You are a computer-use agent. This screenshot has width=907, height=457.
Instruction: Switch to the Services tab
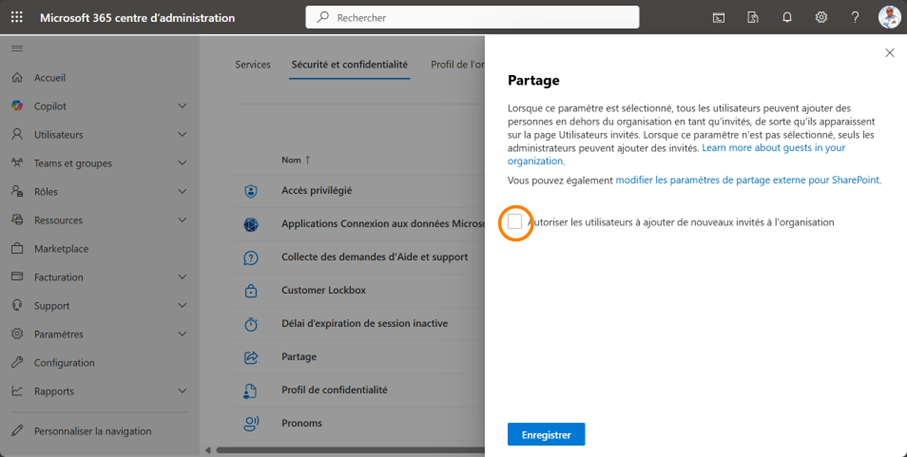coord(252,65)
